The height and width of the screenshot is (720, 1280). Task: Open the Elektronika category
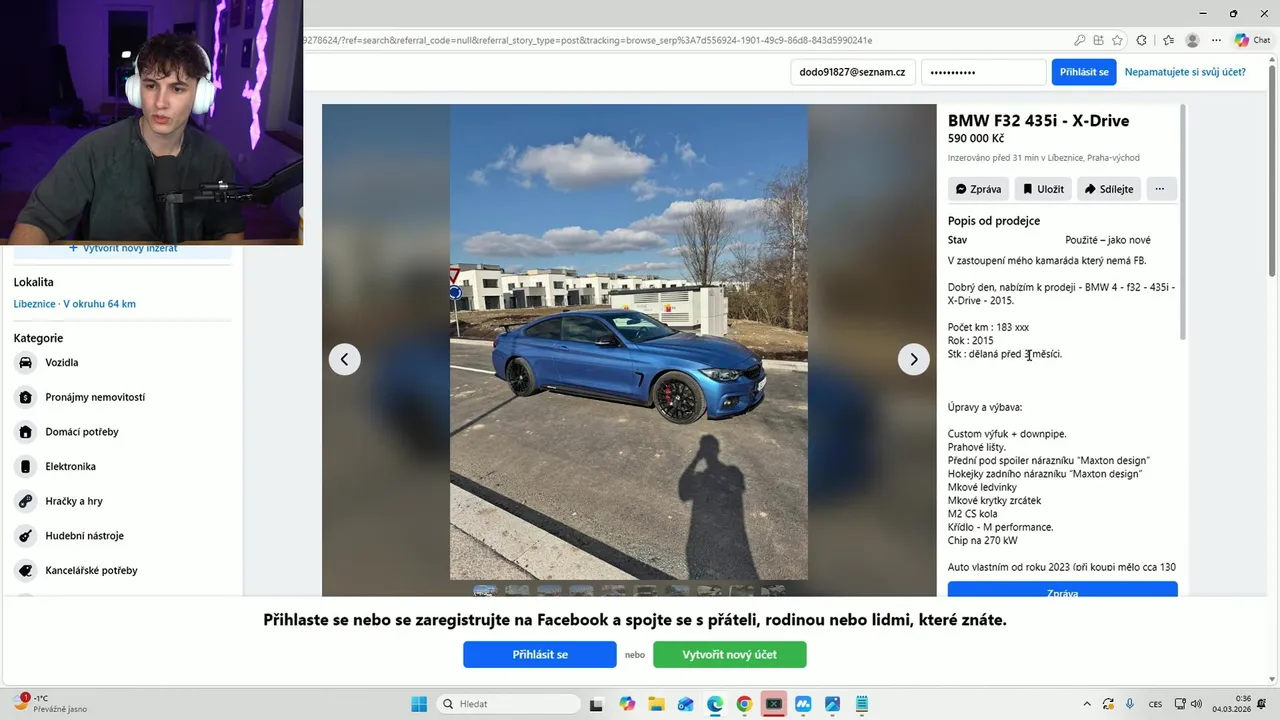[123, 467]
